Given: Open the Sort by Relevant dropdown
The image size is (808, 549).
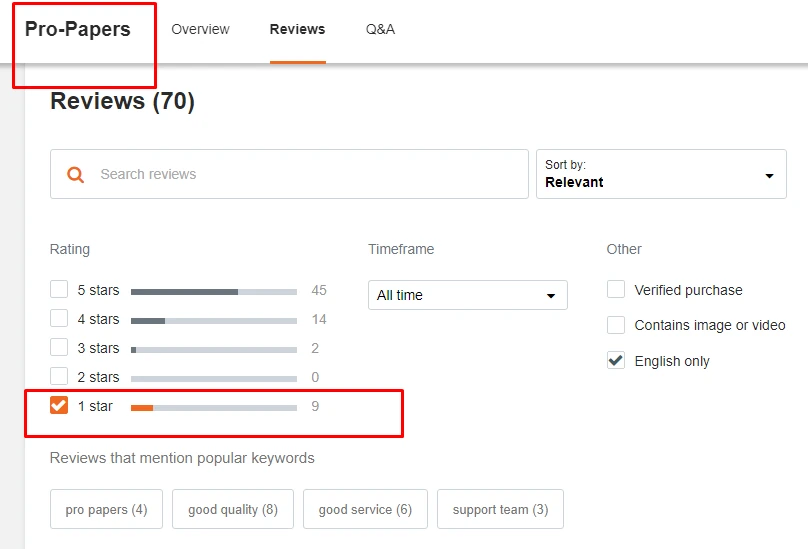Looking at the screenshot, I should pyautogui.click(x=661, y=175).
